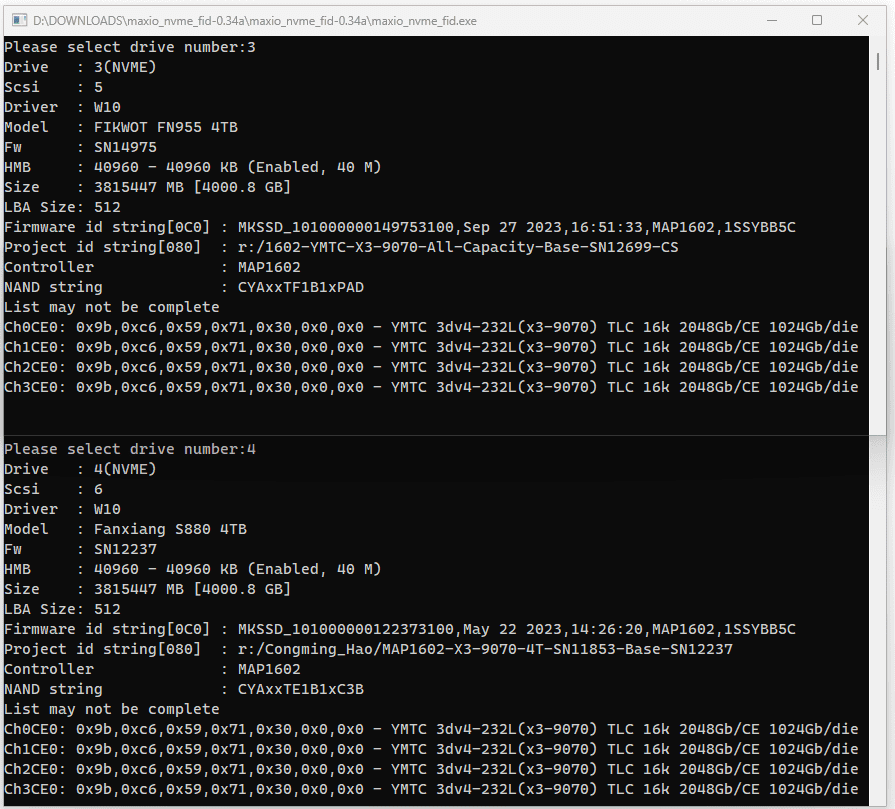
Task: Click model line 'FIKWOT FN955 4TB'
Action: pos(121,127)
